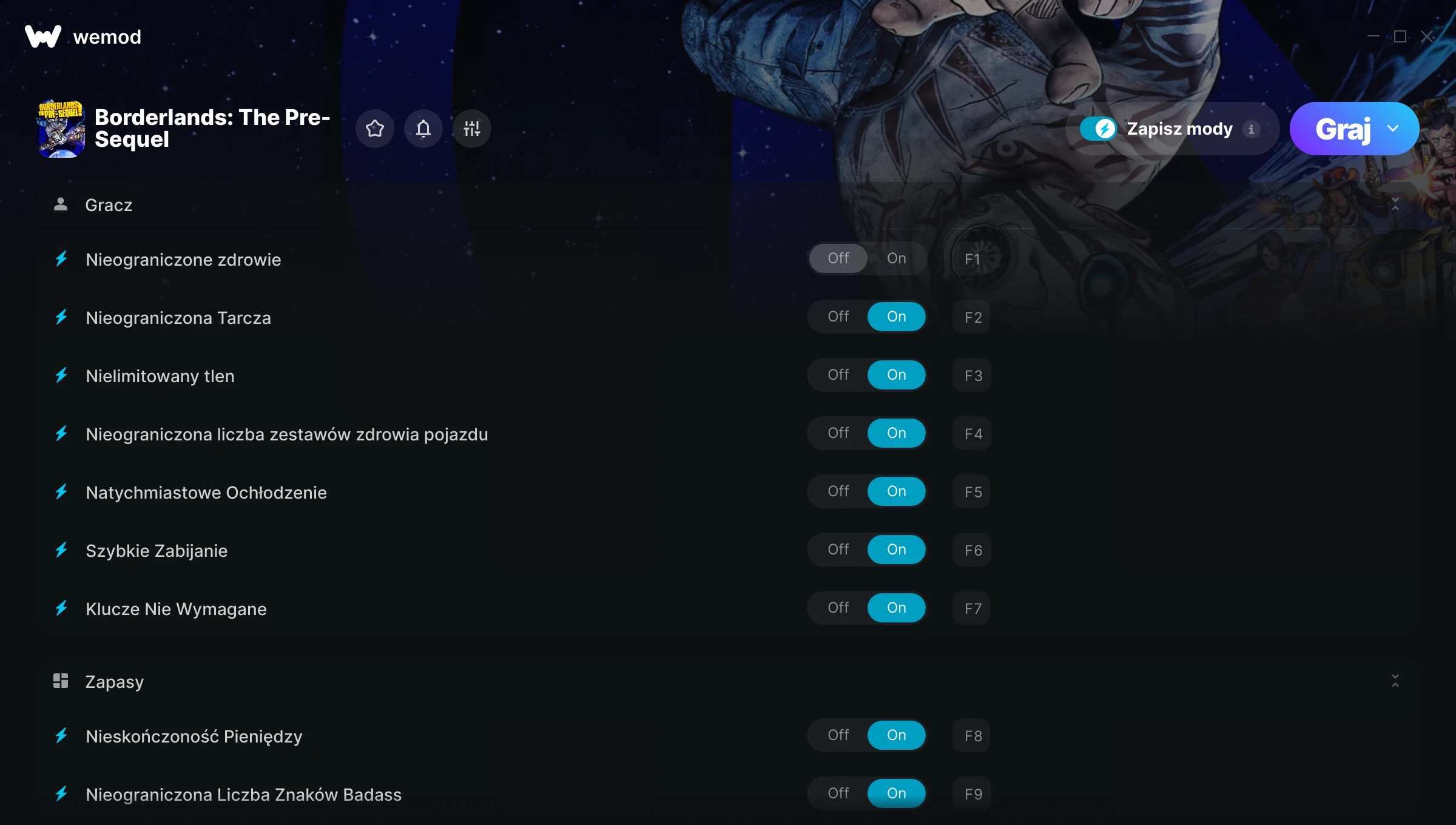Click the Borderlands game cover thumbnail
1456x825 pixels.
pos(61,129)
